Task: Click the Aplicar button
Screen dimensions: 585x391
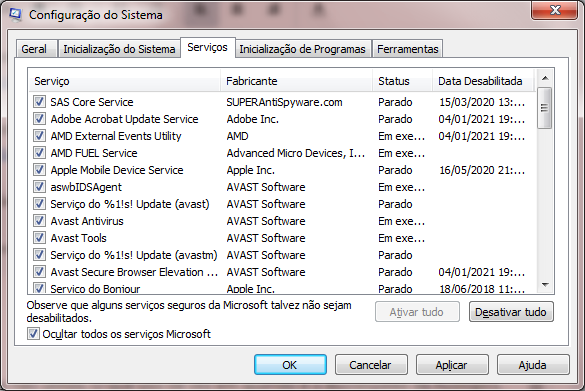Action: (452, 365)
